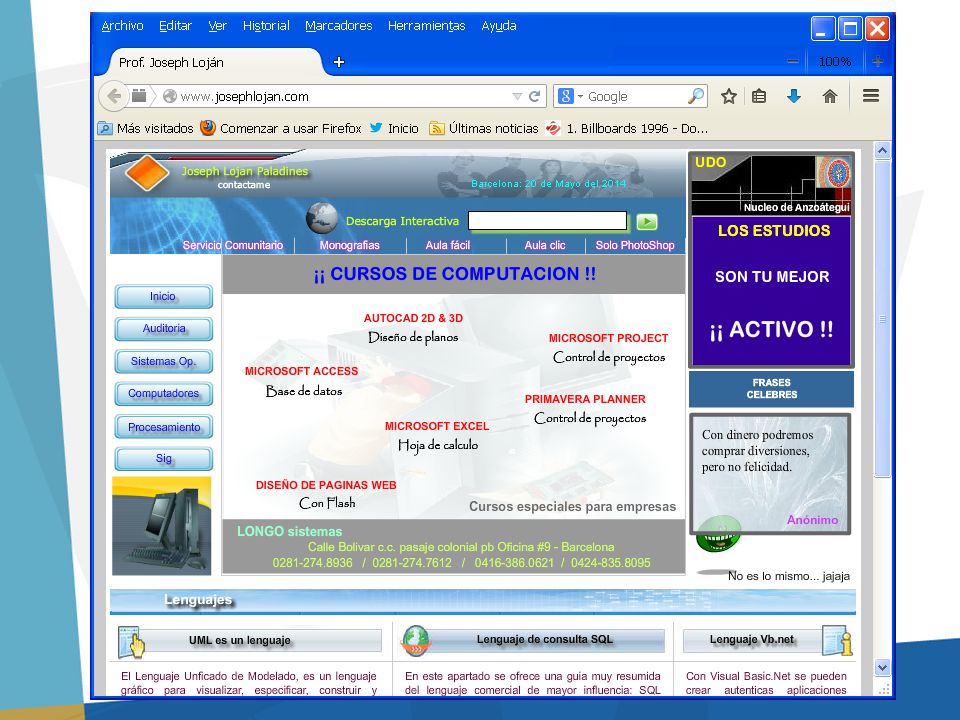Open the '1. Billboards 1996' bookmark
The height and width of the screenshot is (720, 960).
pos(627,129)
